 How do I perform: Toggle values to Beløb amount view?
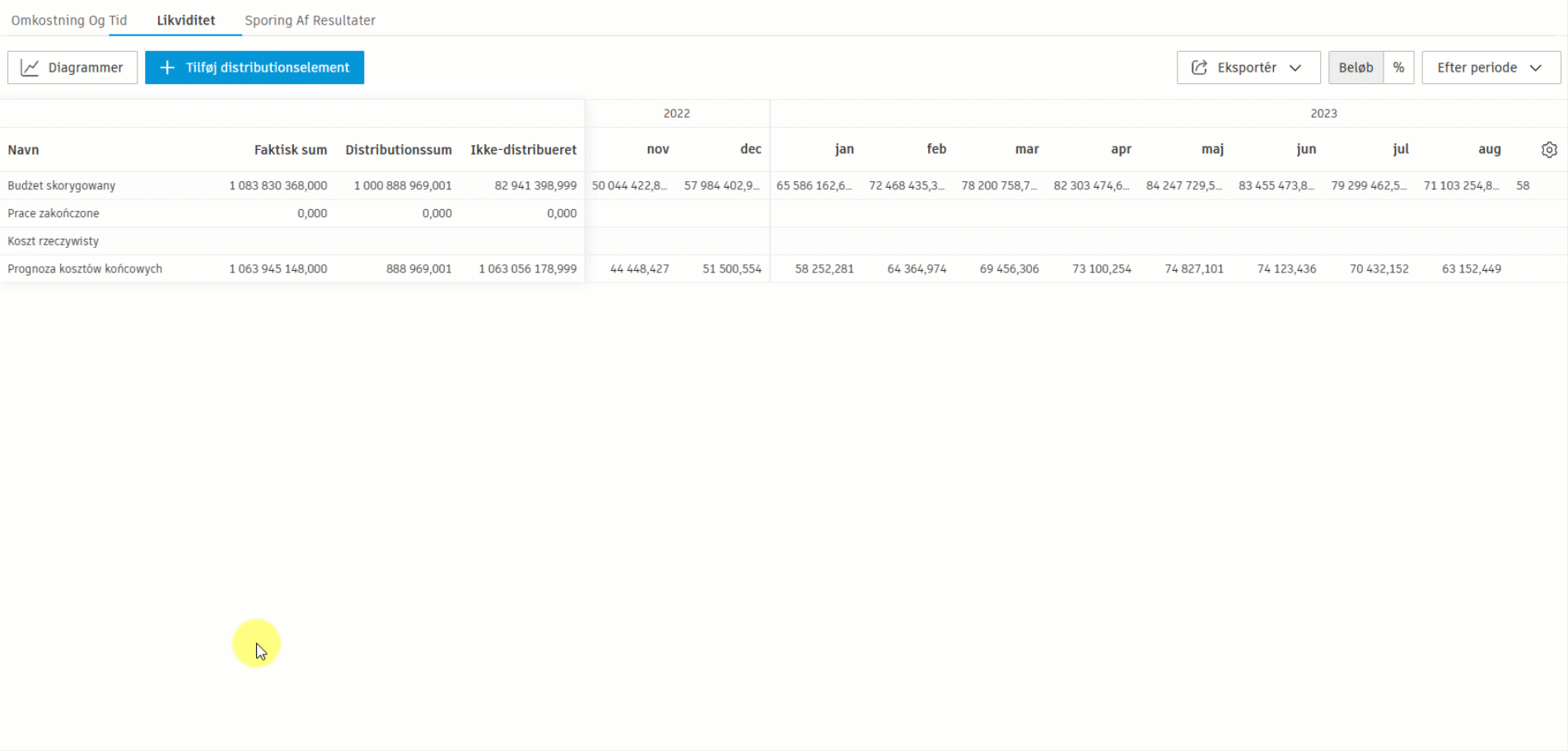point(1356,68)
